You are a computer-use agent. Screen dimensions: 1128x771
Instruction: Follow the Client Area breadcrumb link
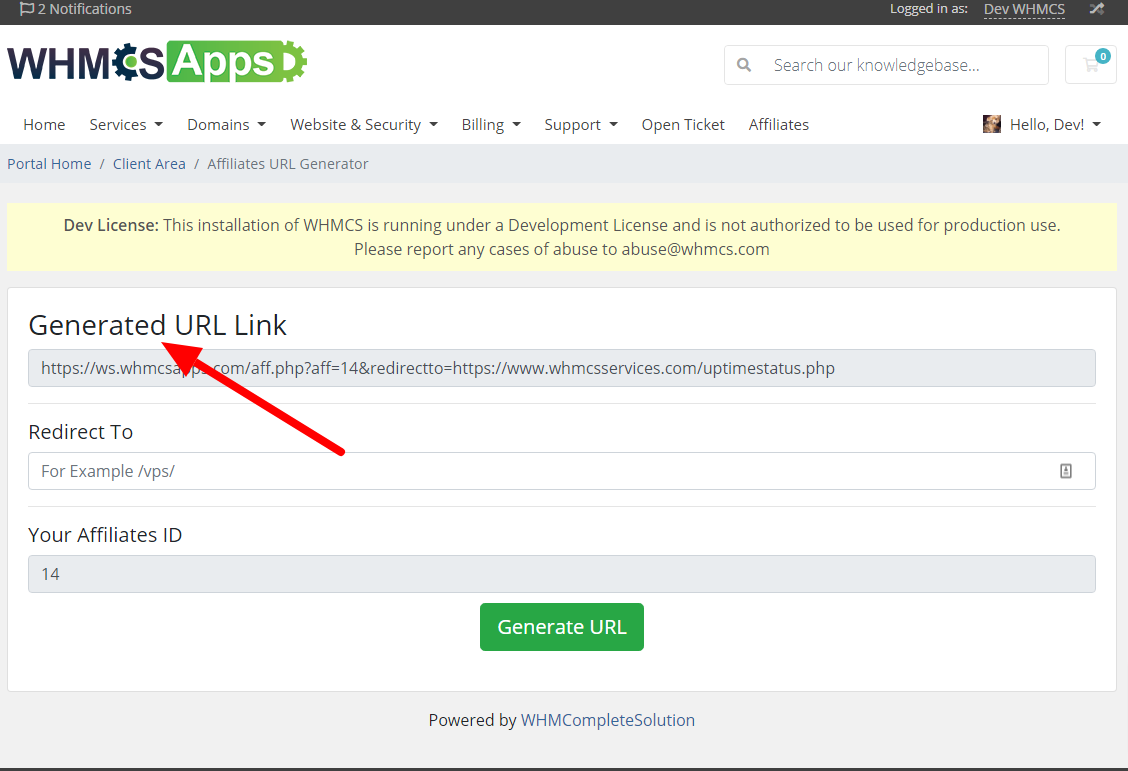point(149,164)
